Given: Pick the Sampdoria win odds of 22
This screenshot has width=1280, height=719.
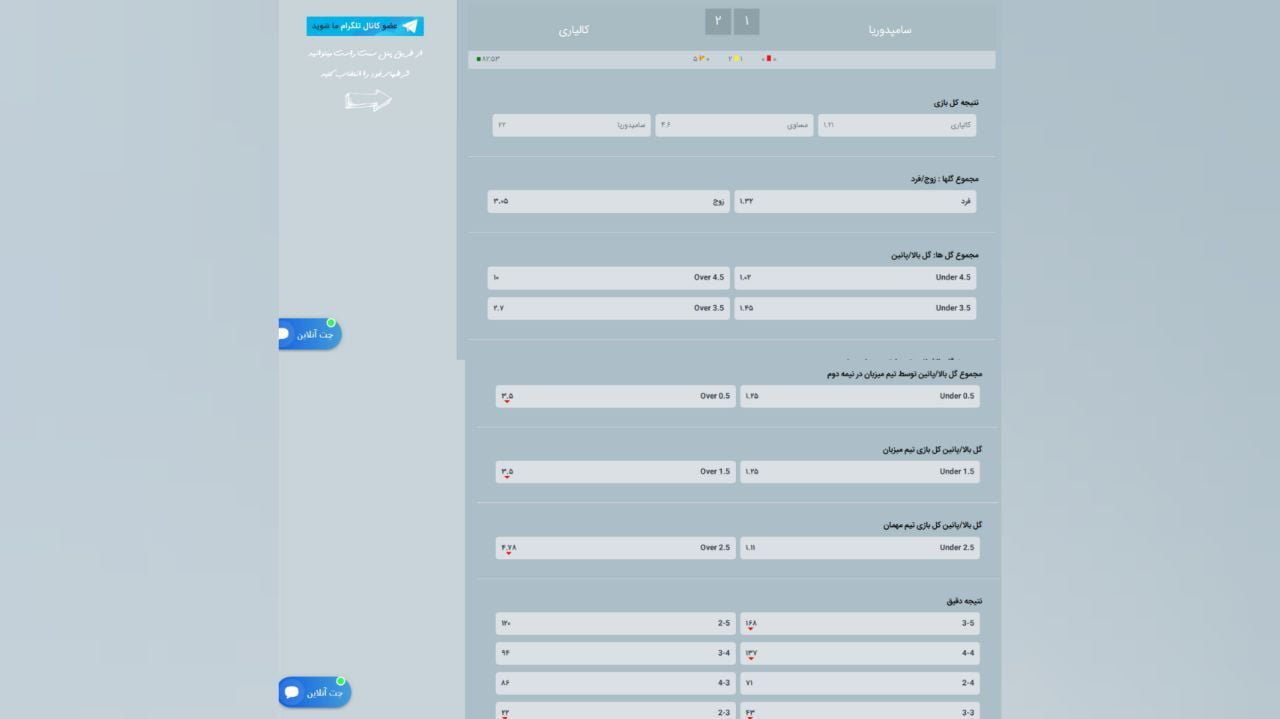Looking at the screenshot, I should pos(571,124).
